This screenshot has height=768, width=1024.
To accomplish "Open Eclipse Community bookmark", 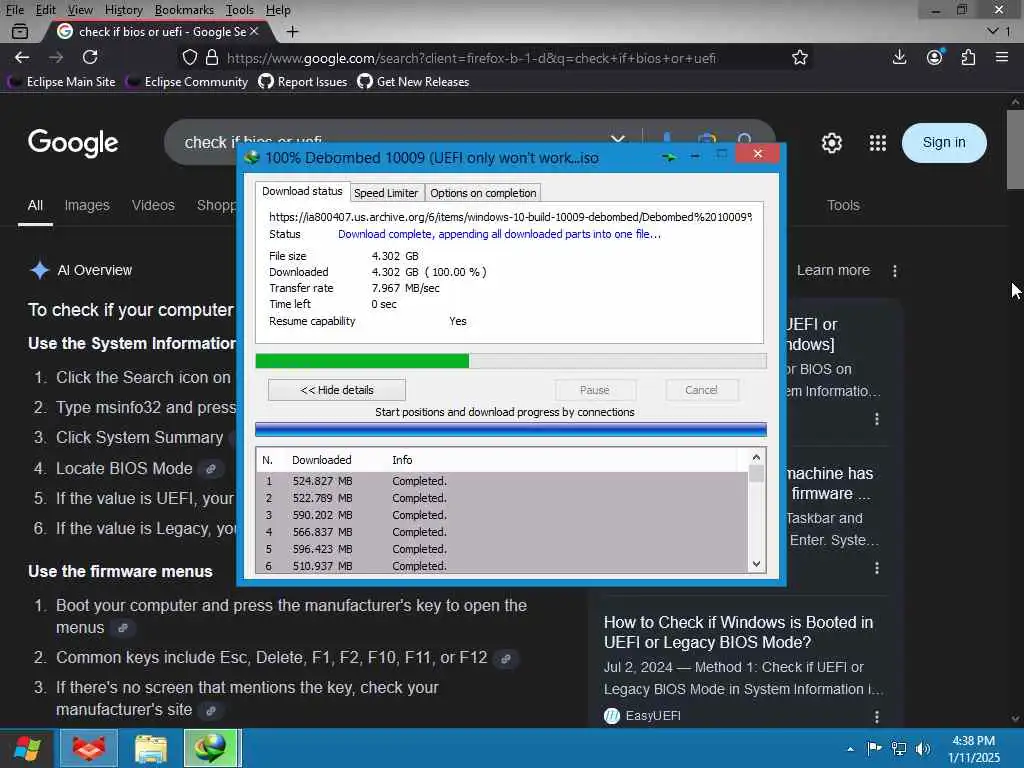I will 187,82.
